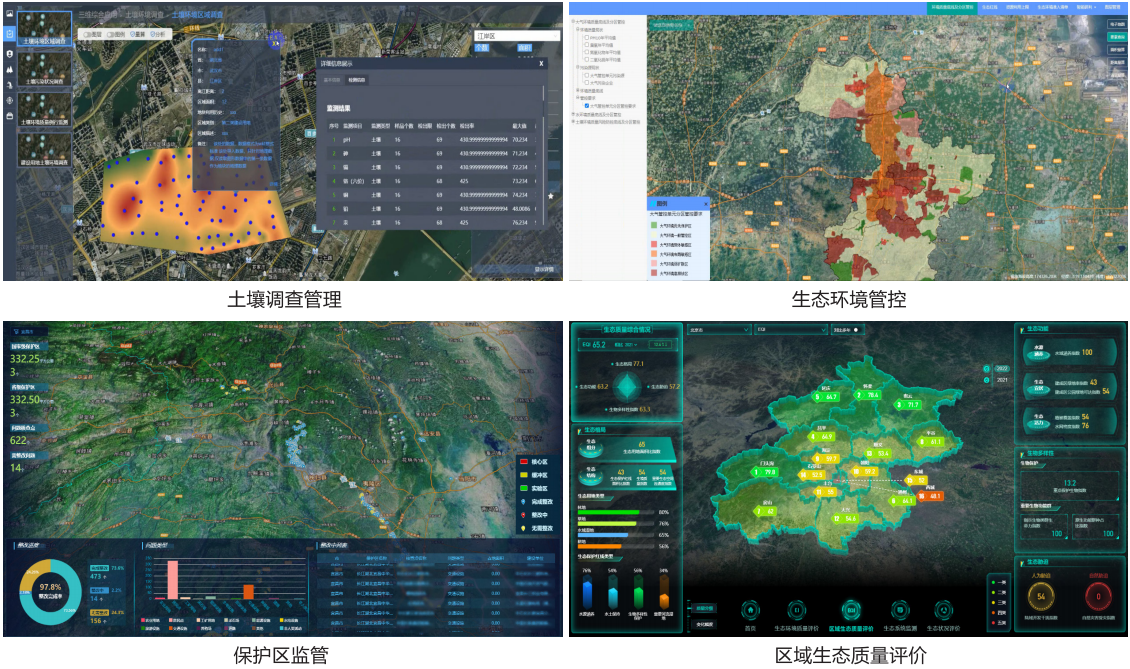Click the clipboard icon in left dark sidebar
1130x669 pixels.
(x=10, y=33)
